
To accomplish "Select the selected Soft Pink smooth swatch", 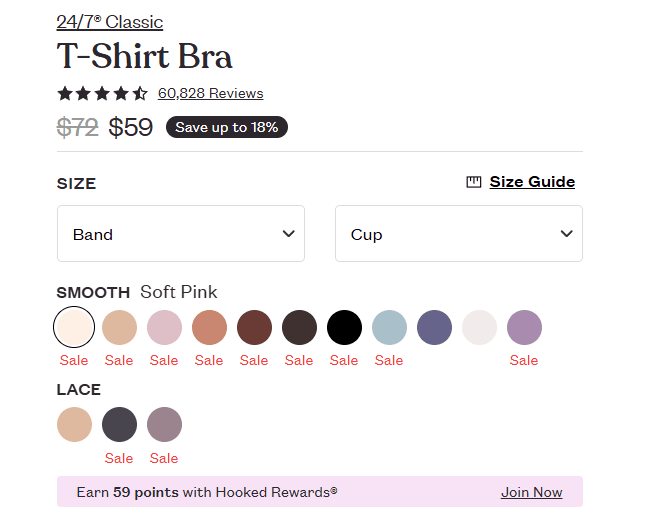I will coord(74,327).
